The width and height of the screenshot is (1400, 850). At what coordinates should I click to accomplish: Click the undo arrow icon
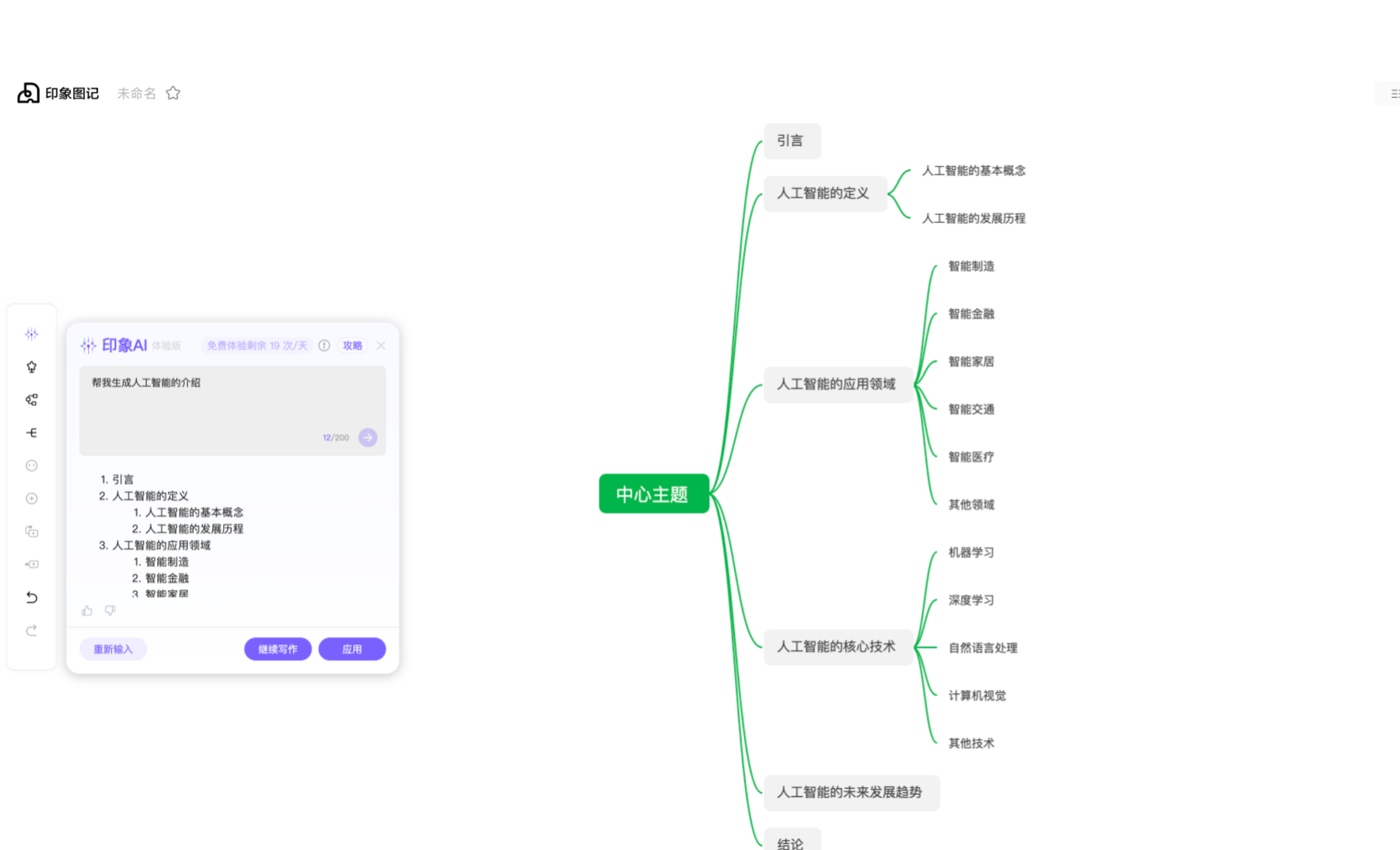pos(32,597)
